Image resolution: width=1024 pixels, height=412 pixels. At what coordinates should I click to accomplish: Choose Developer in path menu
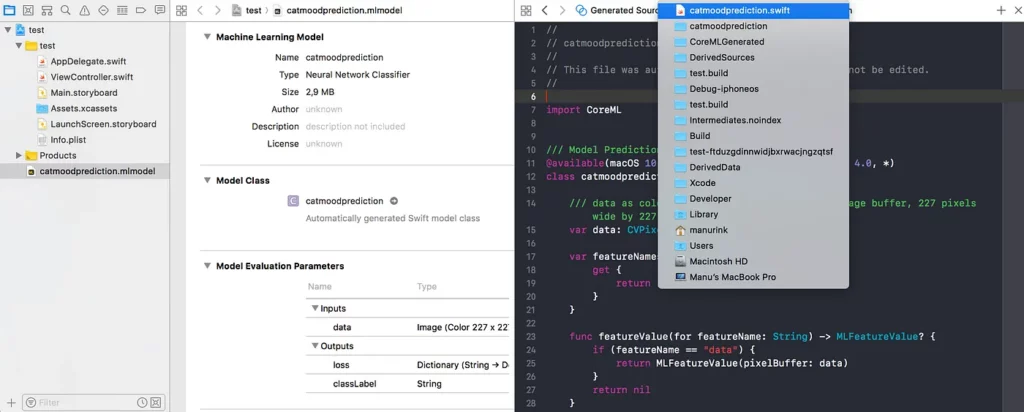pos(753,198)
